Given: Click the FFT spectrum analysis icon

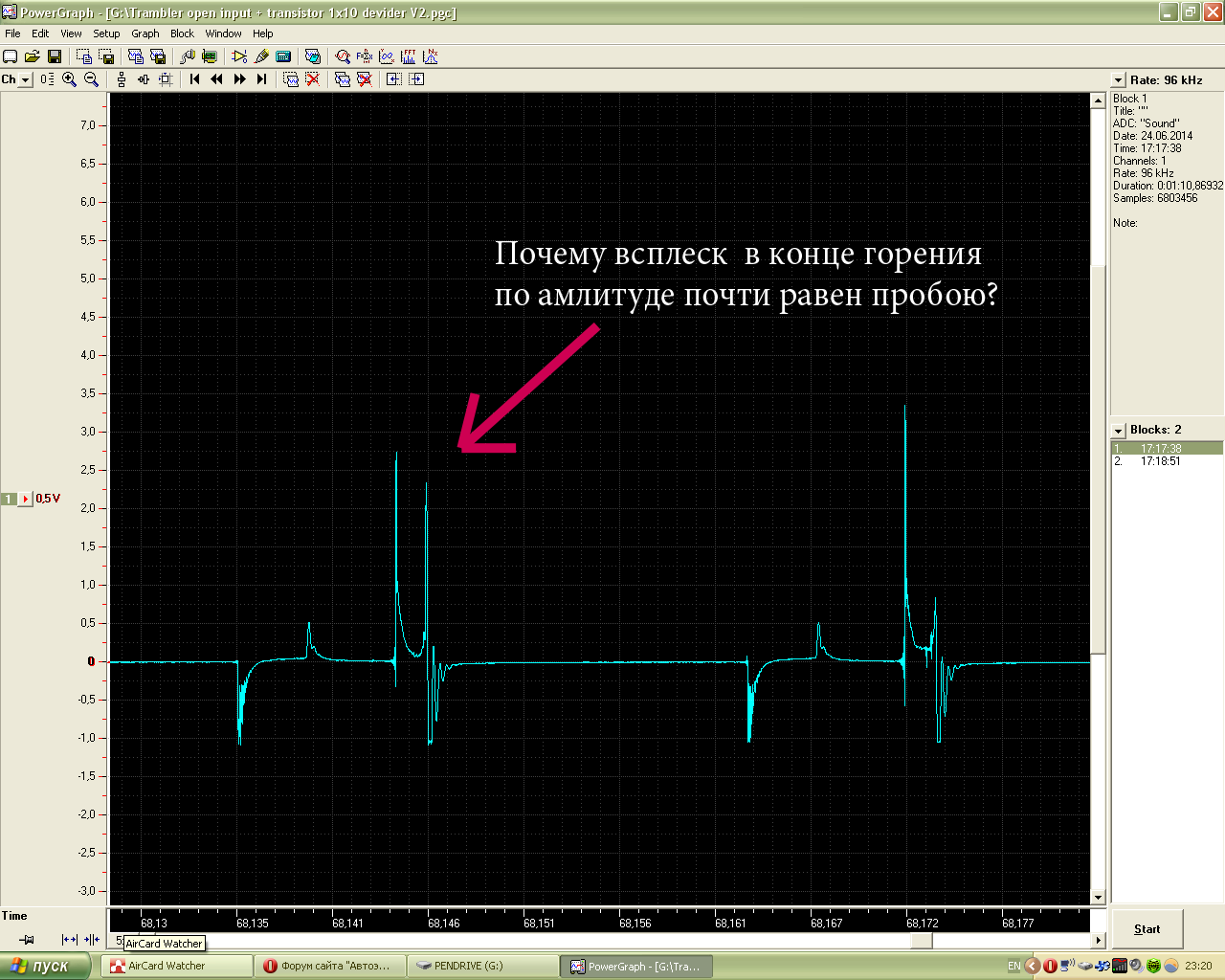Looking at the screenshot, I should tap(409, 56).
